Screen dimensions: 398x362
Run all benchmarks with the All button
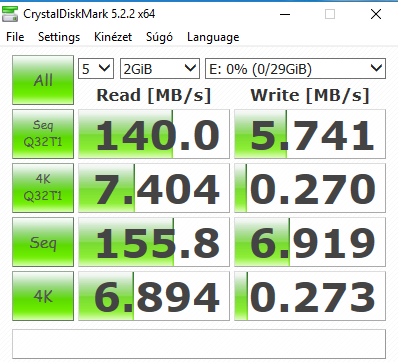click(43, 80)
